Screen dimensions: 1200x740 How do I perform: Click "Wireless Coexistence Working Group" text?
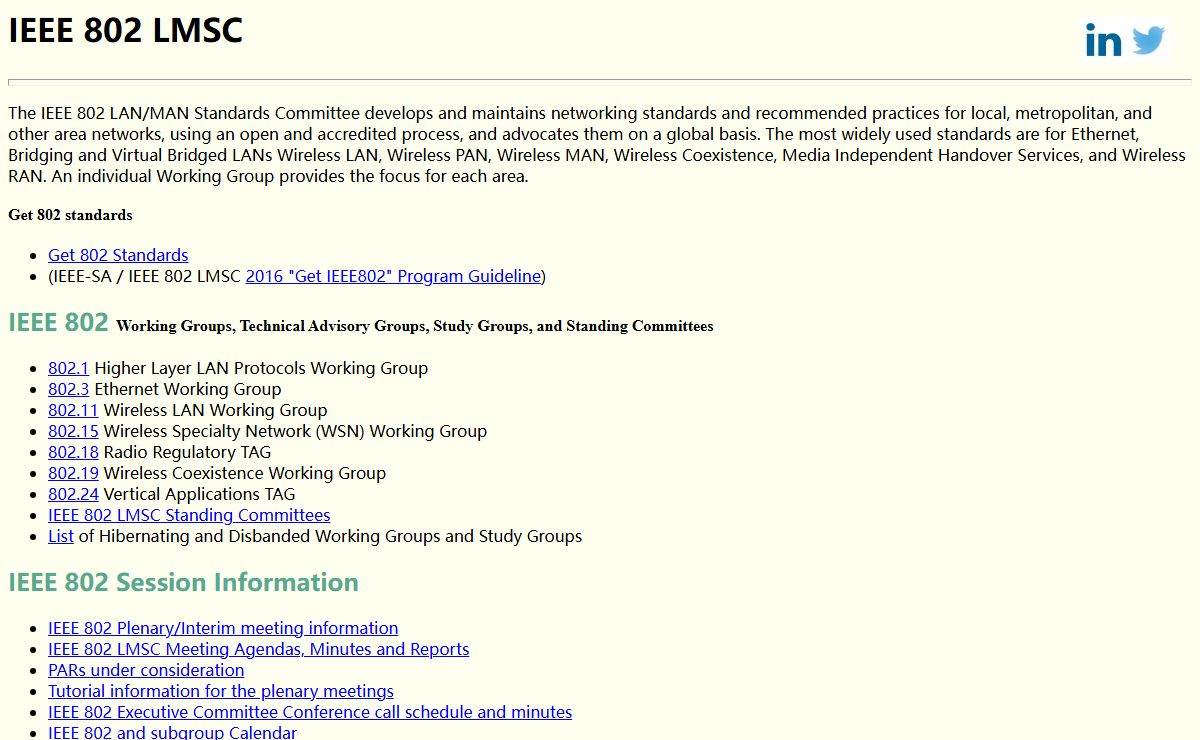click(245, 473)
